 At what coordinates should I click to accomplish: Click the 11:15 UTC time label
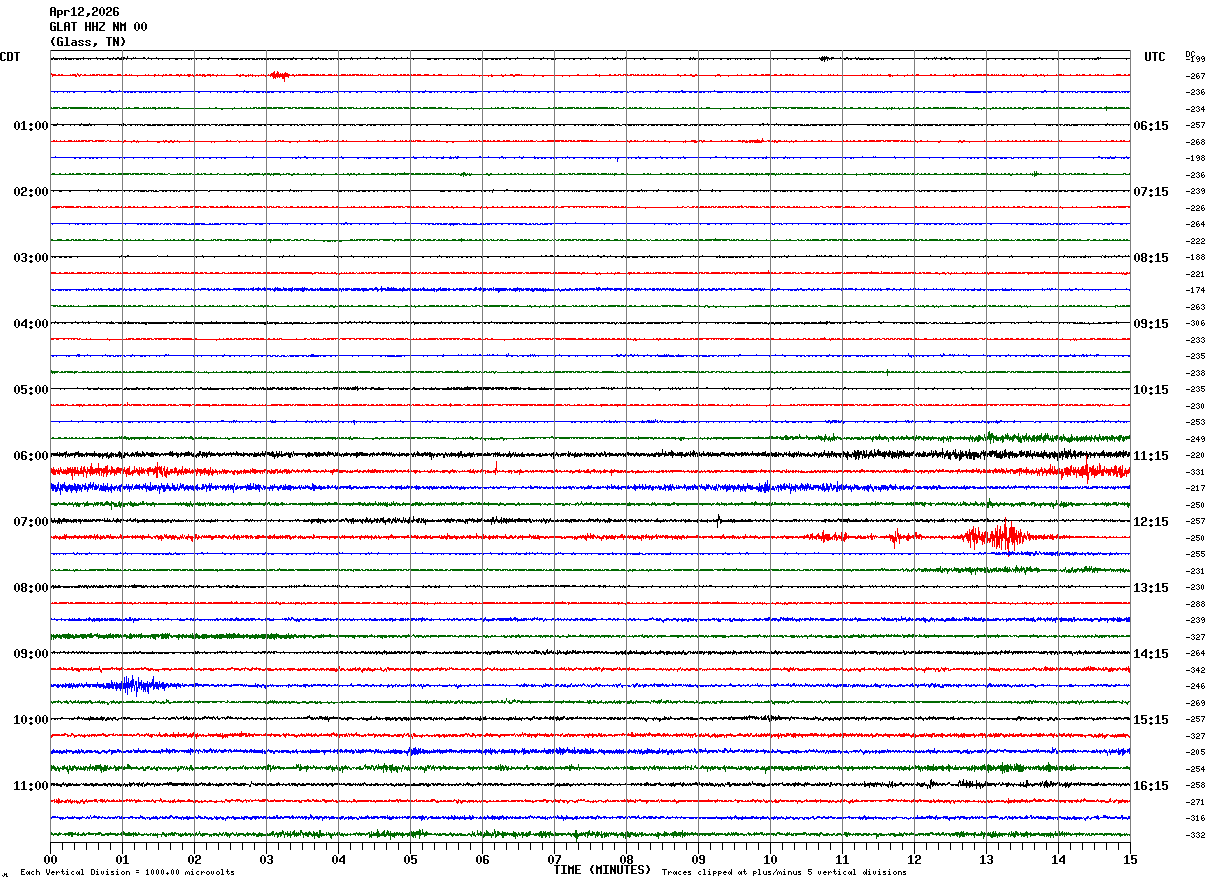1150,456
